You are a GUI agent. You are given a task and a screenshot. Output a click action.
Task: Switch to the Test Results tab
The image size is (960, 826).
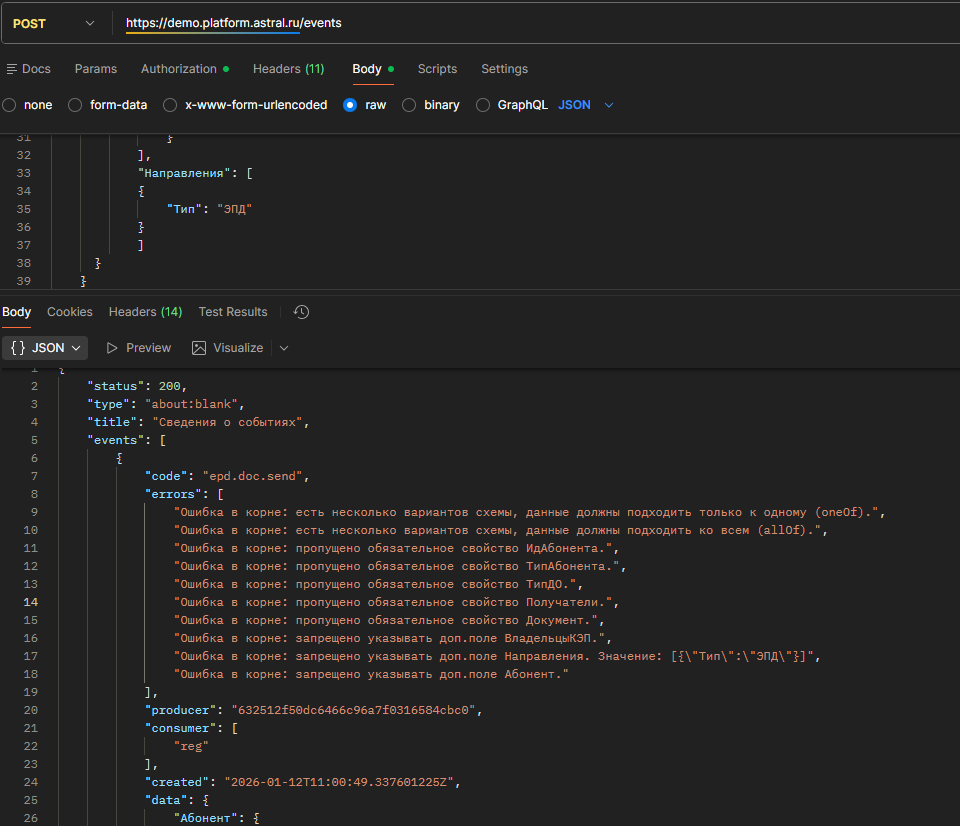click(233, 312)
